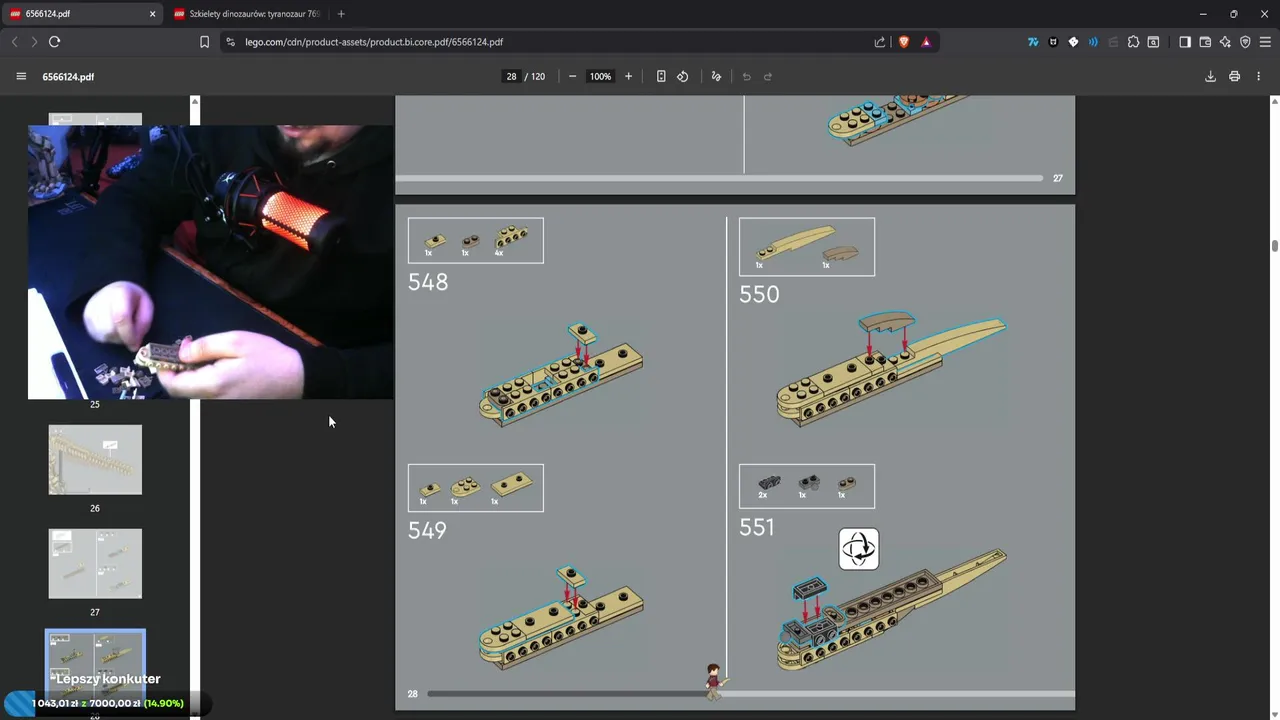Open Leo AI sparkle icon
This screenshot has height=720, width=1280.
(1225, 42)
